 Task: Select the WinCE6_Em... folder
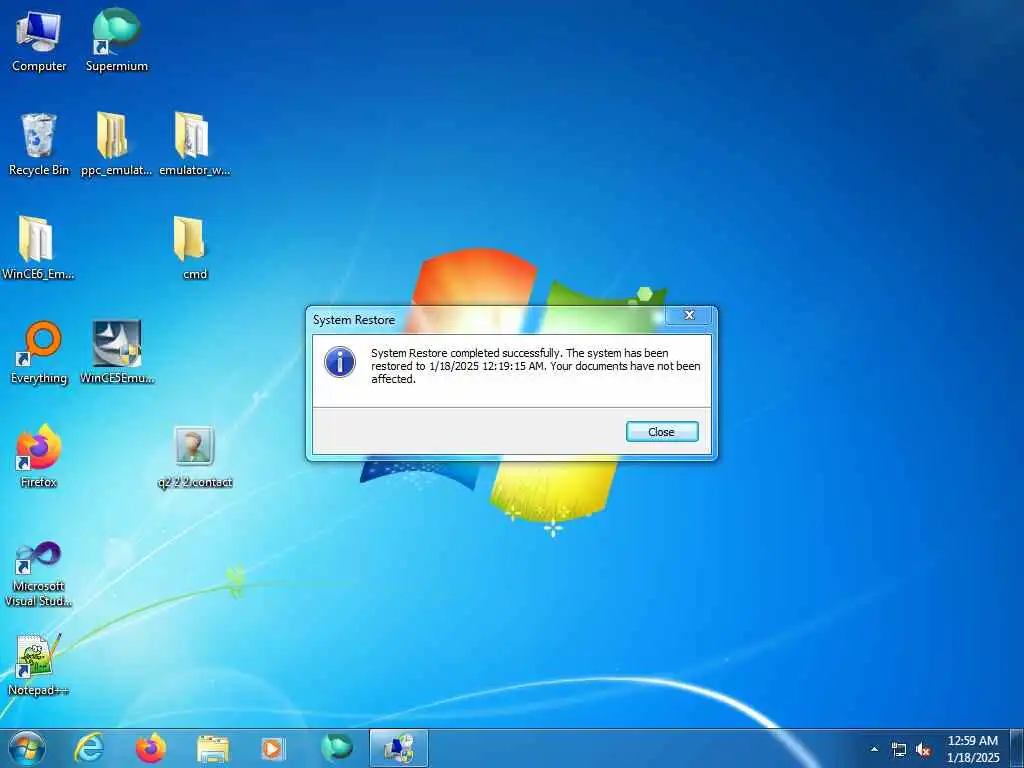[x=38, y=249]
